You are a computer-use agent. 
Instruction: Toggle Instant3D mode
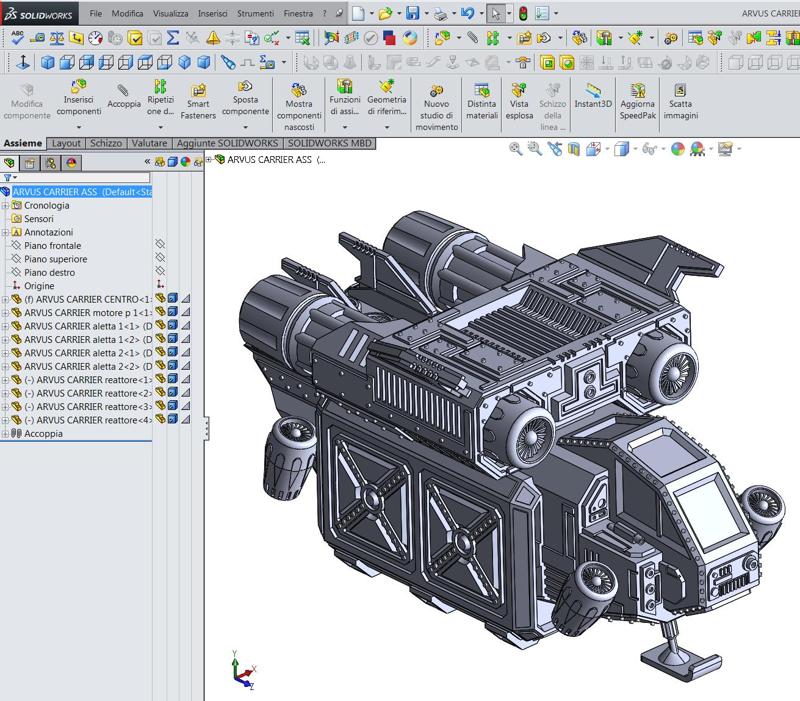pyautogui.click(x=593, y=97)
